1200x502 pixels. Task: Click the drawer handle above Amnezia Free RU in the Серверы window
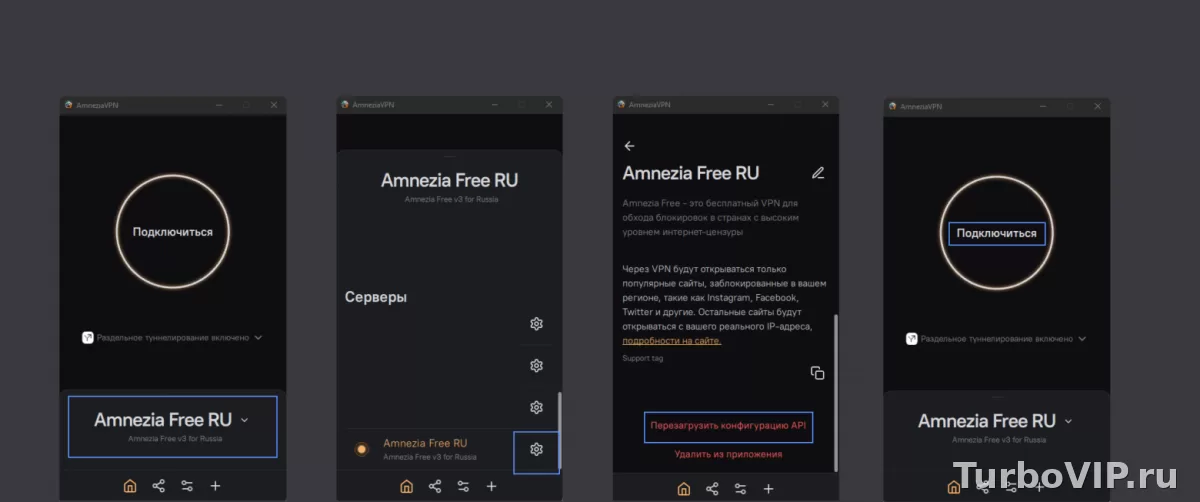[449, 155]
